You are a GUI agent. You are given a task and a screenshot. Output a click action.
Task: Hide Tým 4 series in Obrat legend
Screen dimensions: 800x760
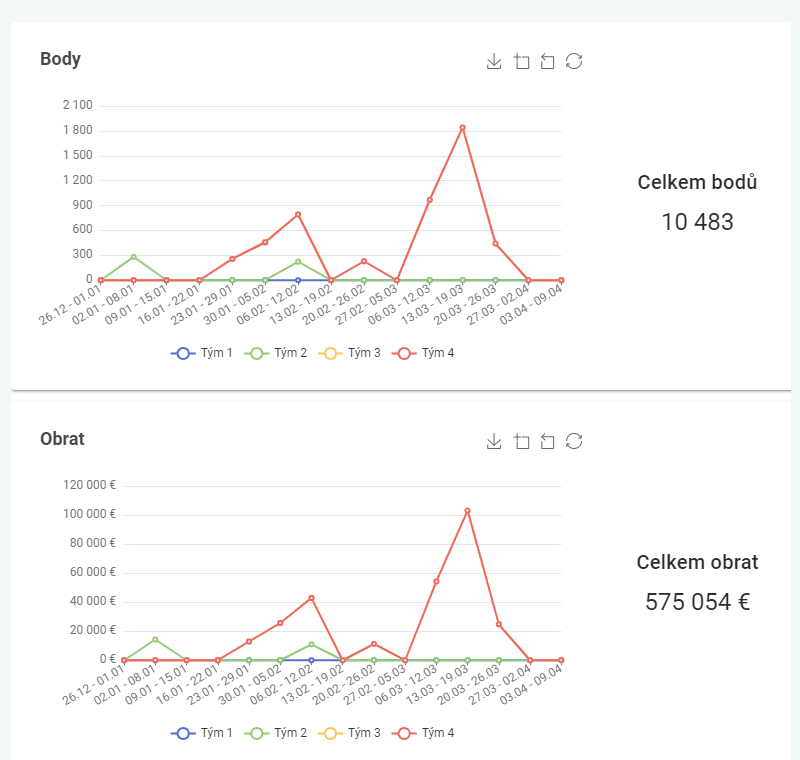click(424, 733)
